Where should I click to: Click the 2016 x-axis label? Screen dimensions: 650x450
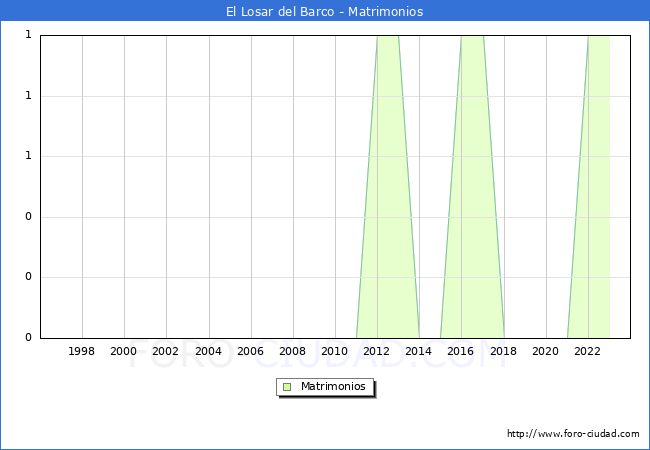(x=461, y=351)
